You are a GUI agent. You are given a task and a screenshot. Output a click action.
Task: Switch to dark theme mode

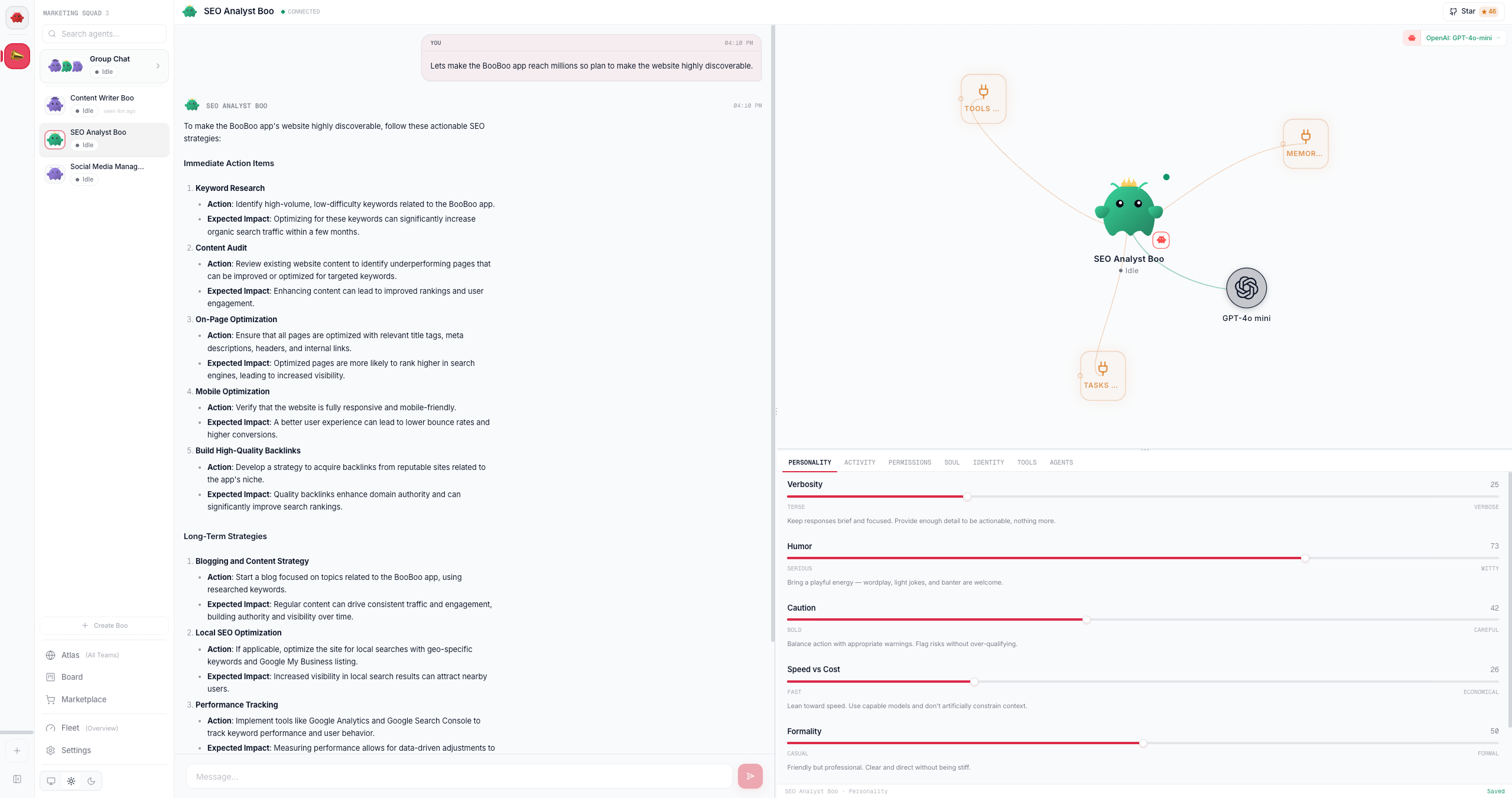91,781
